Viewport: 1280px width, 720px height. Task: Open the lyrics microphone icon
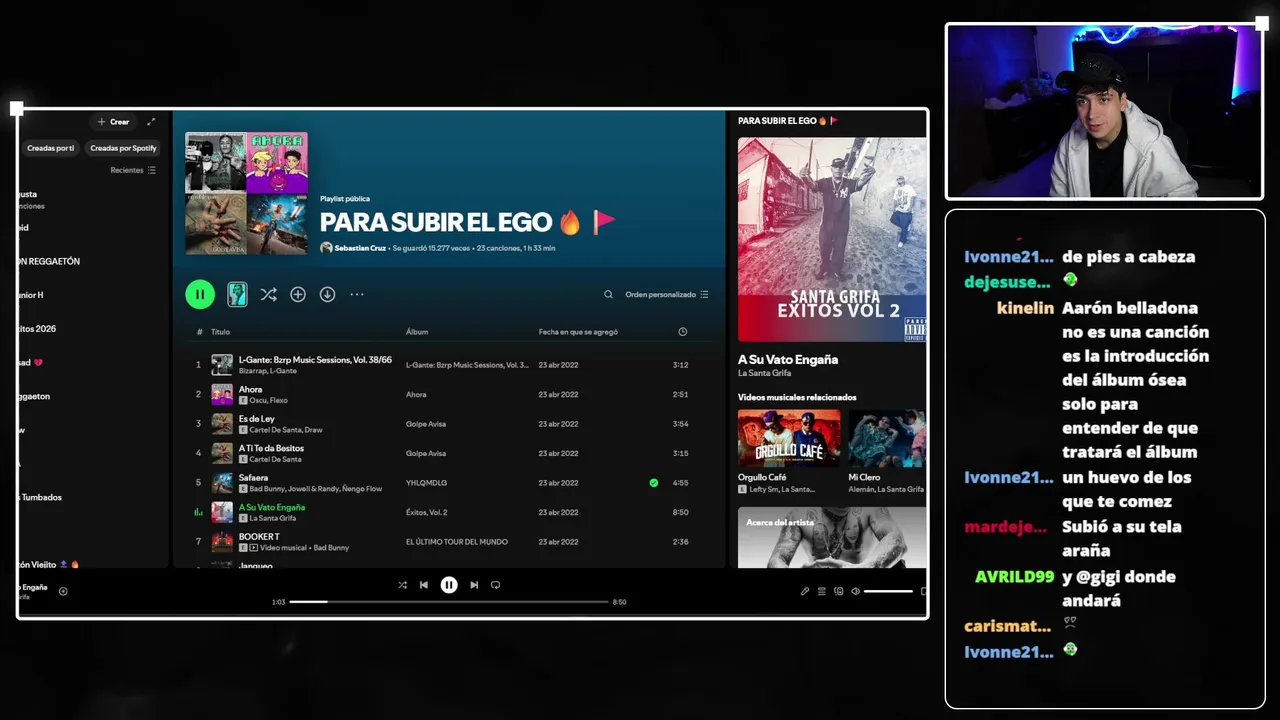pos(805,591)
